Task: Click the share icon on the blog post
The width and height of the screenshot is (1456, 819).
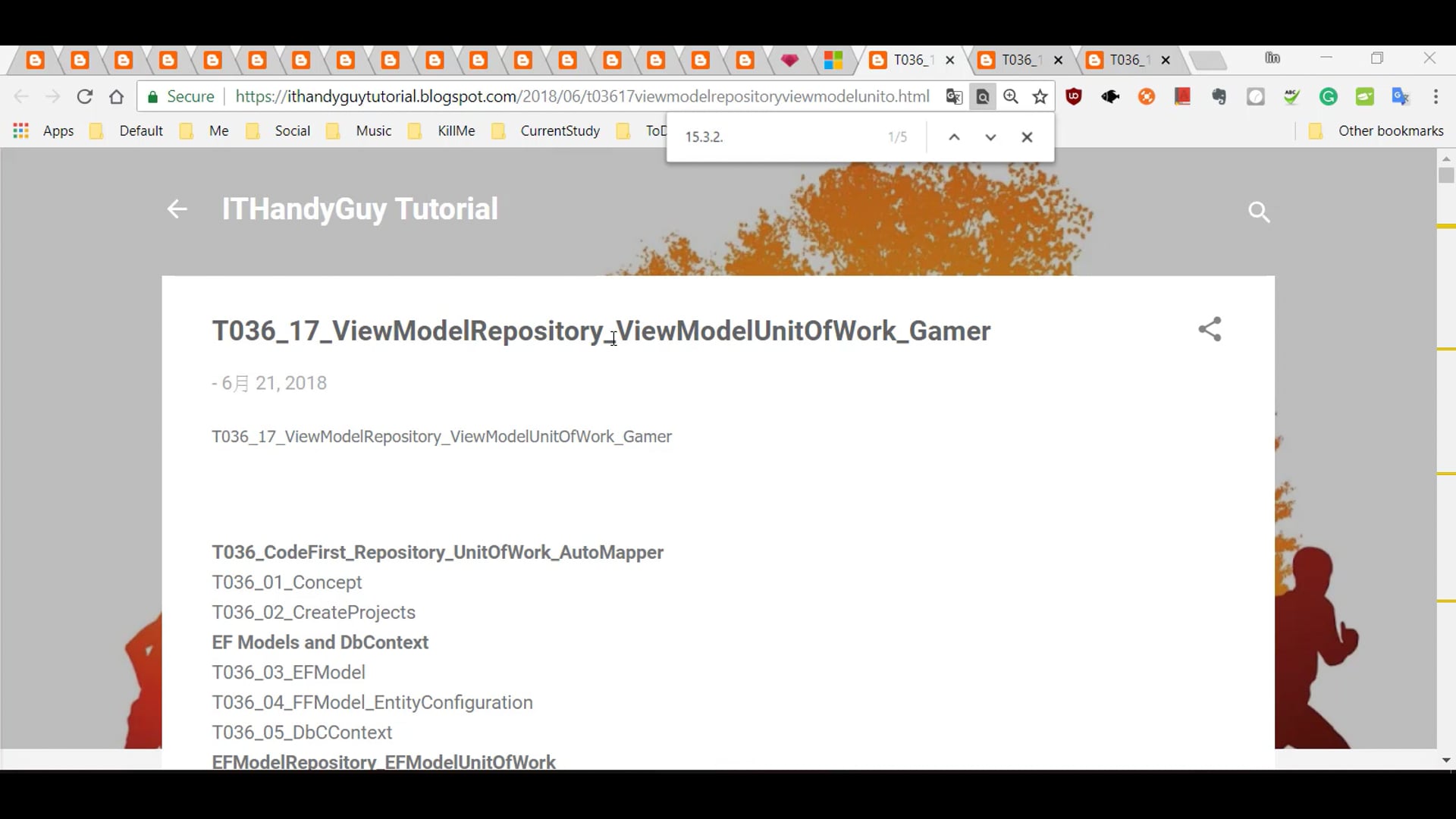Action: pyautogui.click(x=1210, y=329)
